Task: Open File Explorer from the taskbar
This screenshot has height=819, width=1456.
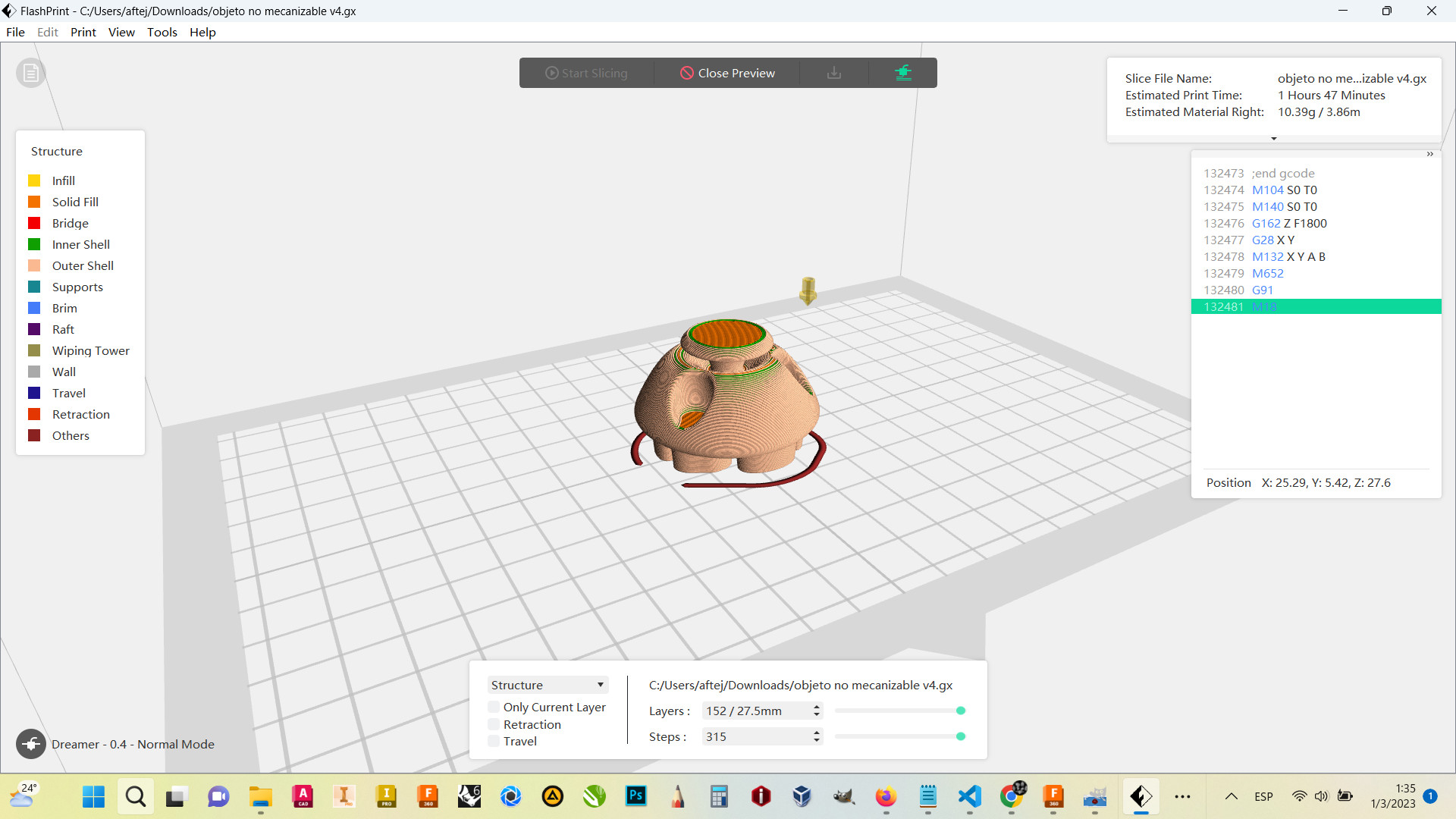Action: pyautogui.click(x=260, y=796)
